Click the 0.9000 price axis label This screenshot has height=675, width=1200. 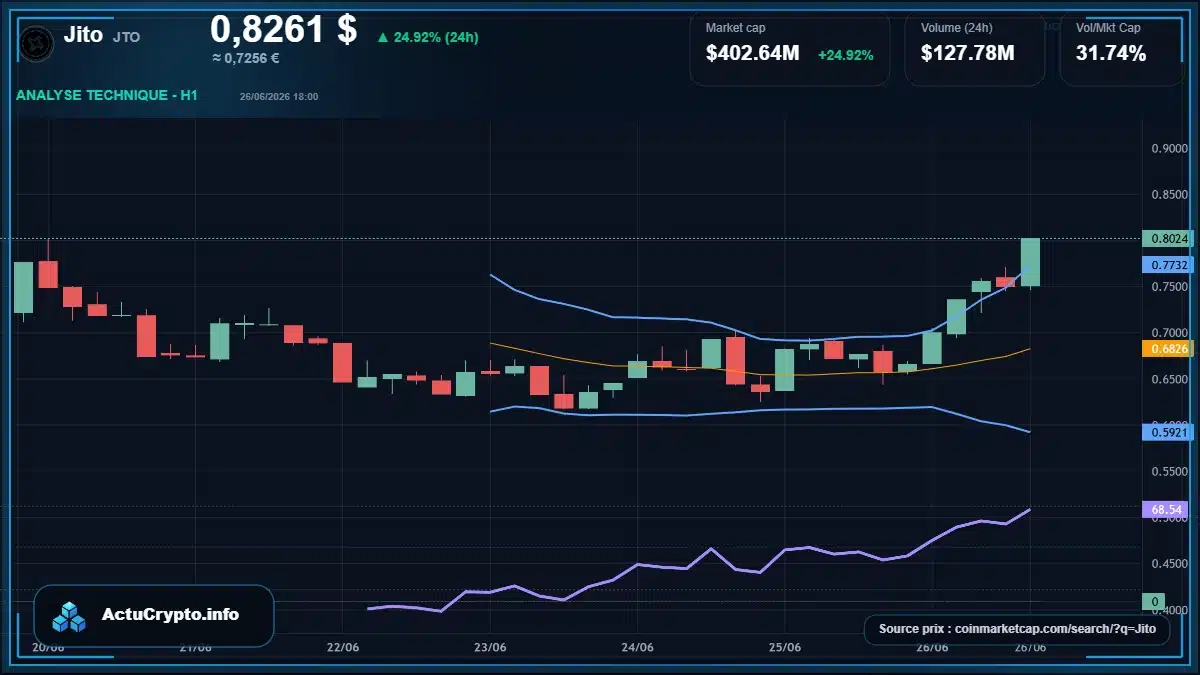tap(1170, 148)
